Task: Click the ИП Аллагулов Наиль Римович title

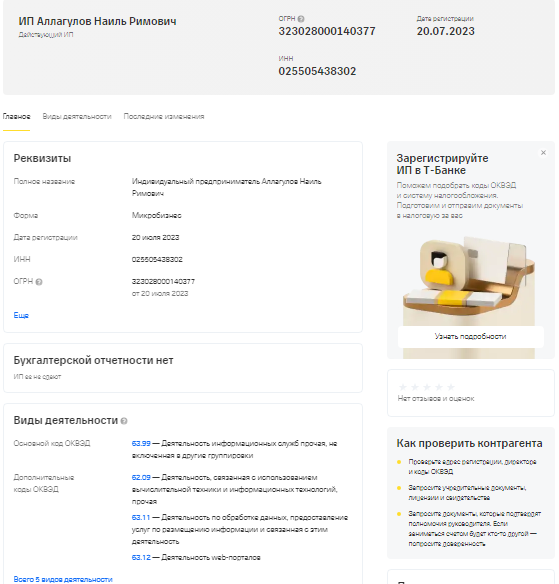Action: tap(98, 21)
